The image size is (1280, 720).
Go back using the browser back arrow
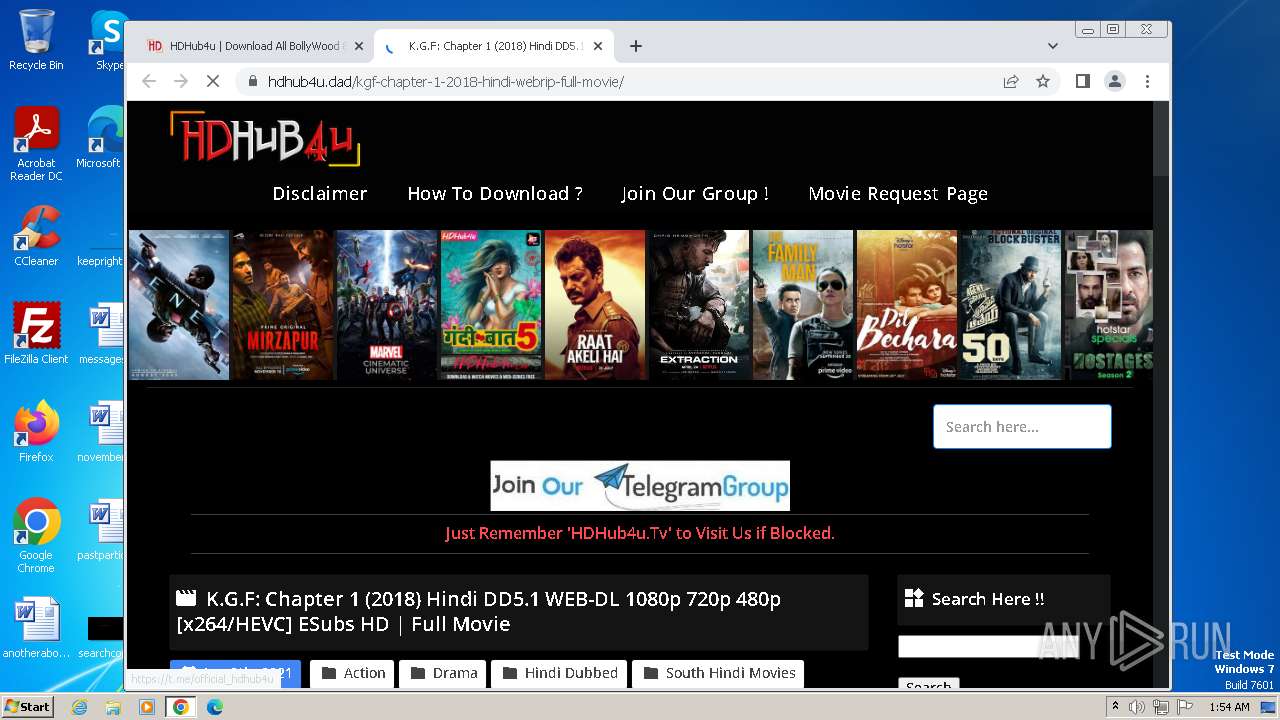[x=149, y=81]
